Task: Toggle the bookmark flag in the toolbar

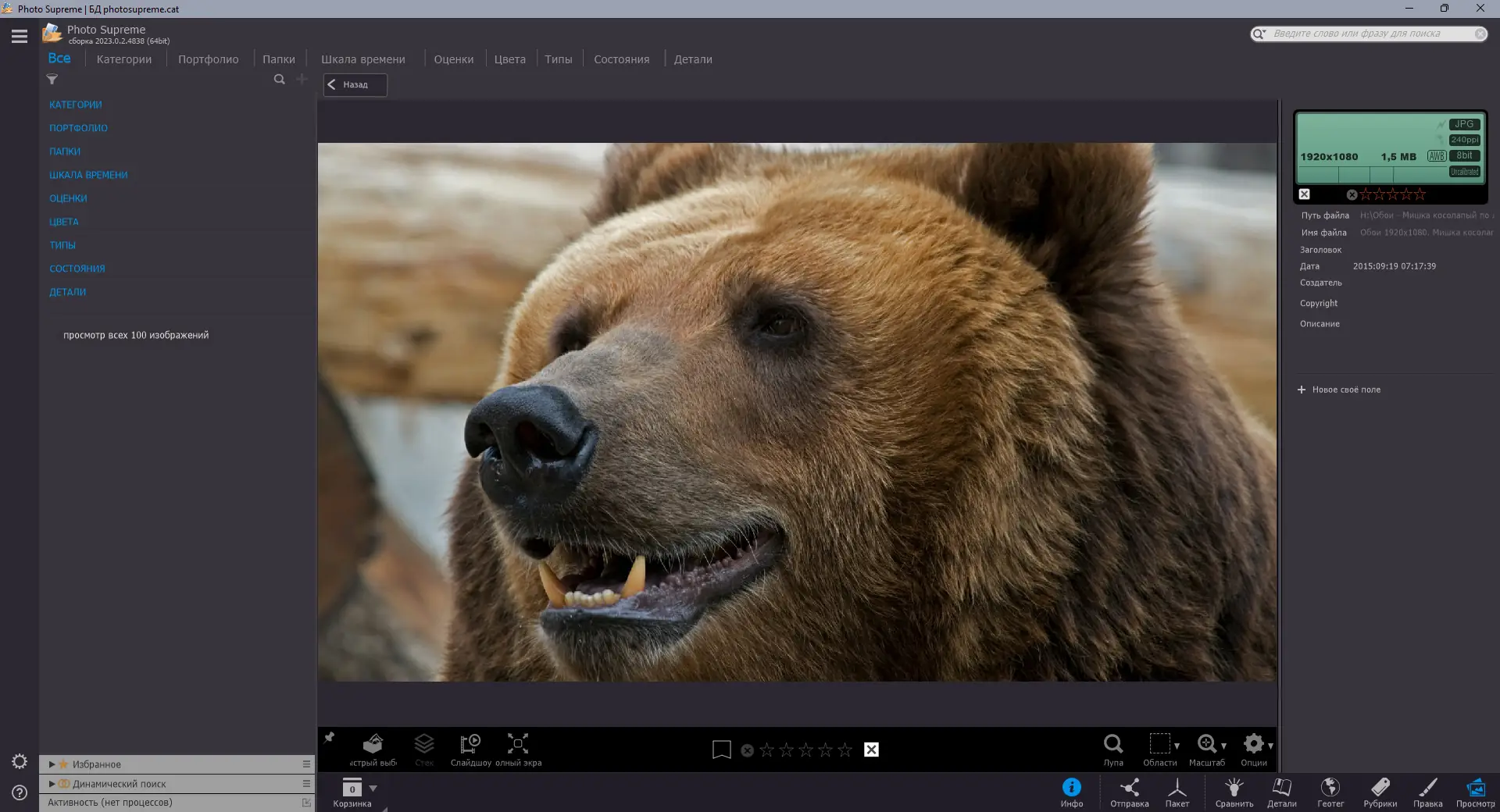Action: (x=721, y=750)
